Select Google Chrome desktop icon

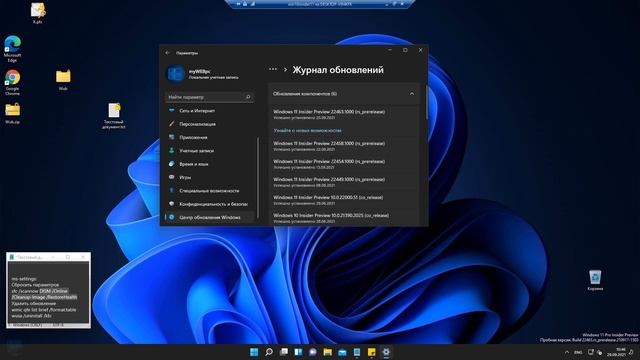pyautogui.click(x=12, y=82)
